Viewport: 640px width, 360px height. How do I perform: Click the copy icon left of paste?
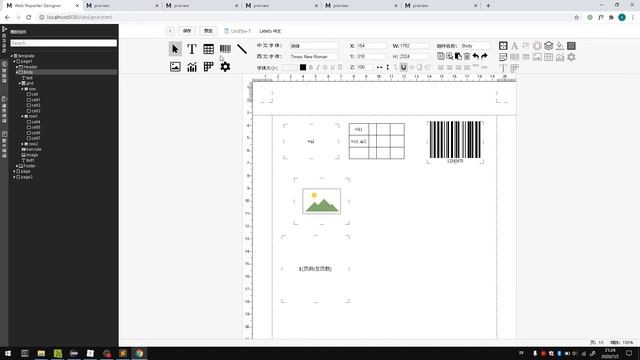pyautogui.click(x=449, y=56)
